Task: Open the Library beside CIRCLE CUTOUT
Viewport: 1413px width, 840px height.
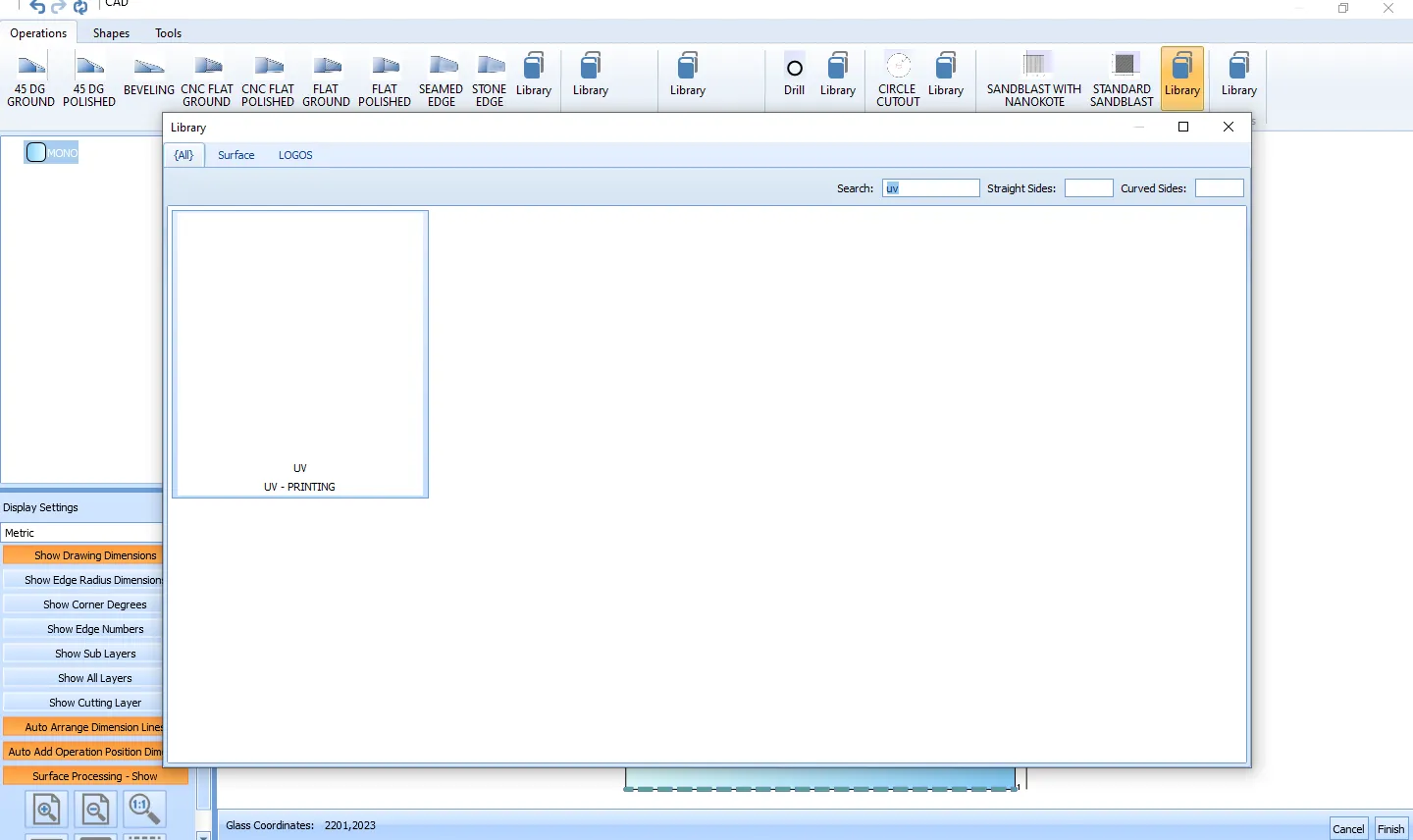Action: click(946, 76)
